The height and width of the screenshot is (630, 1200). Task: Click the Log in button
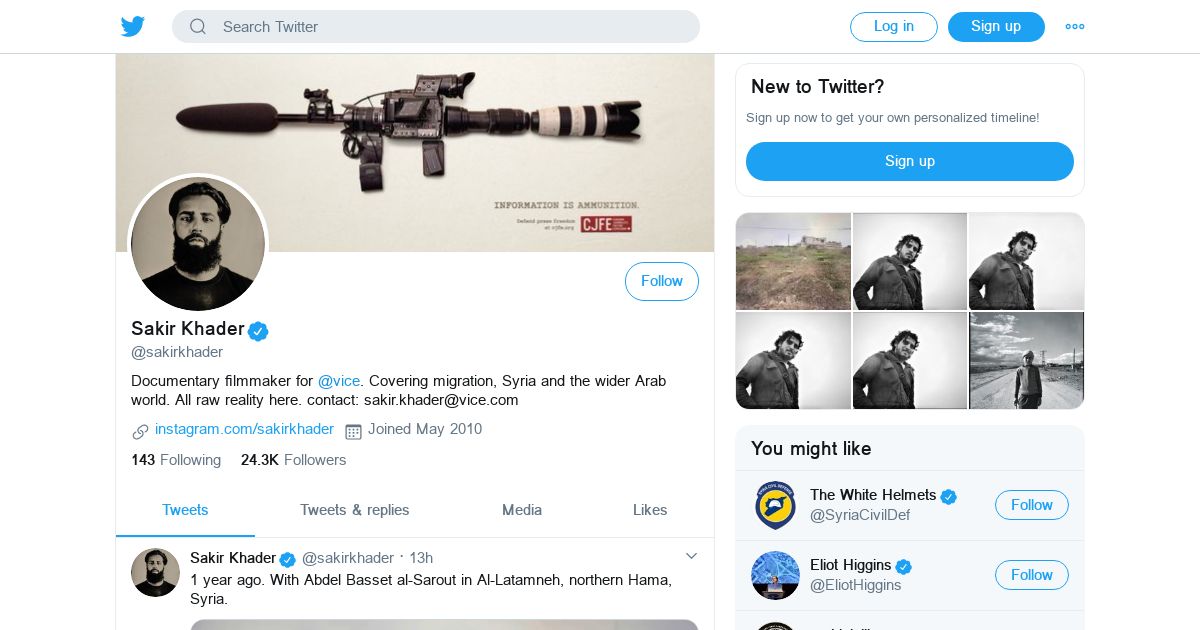(894, 27)
